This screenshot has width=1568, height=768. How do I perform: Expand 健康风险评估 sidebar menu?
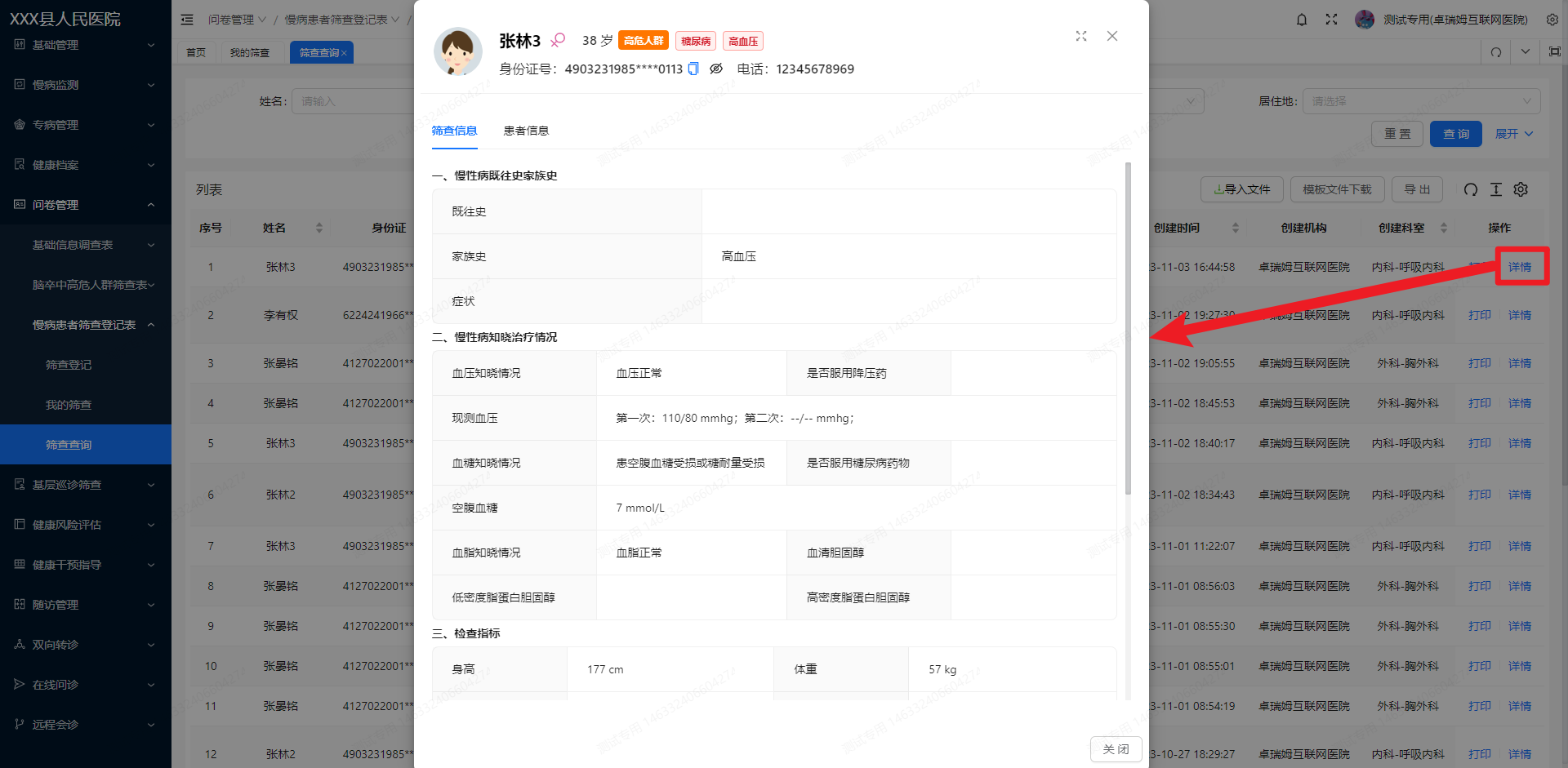(x=86, y=525)
